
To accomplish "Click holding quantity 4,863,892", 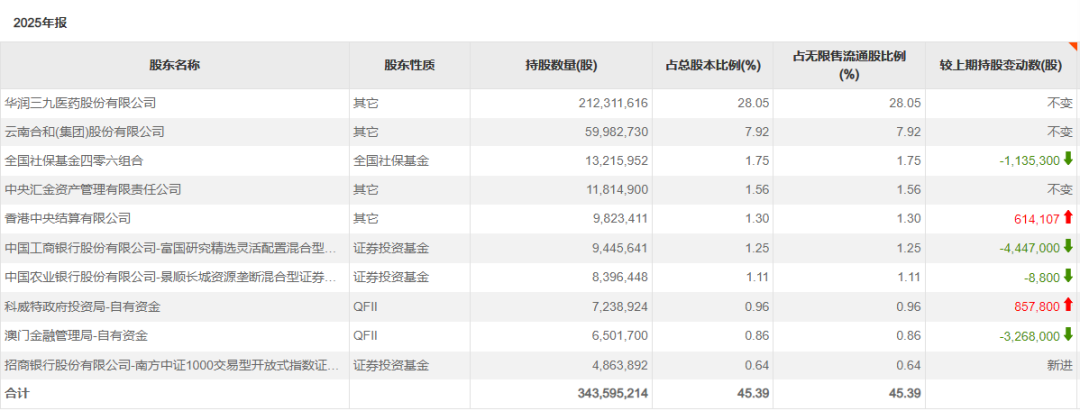I will pyautogui.click(x=621, y=364).
